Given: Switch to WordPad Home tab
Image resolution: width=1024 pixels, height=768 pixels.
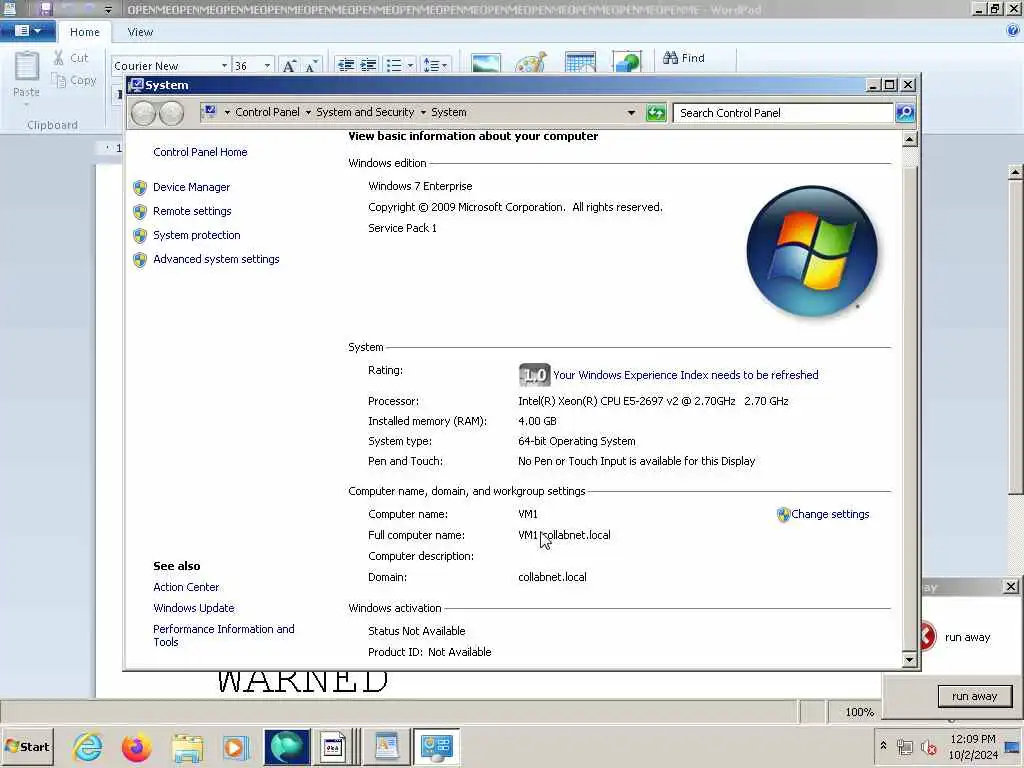Looking at the screenshot, I should [85, 32].
